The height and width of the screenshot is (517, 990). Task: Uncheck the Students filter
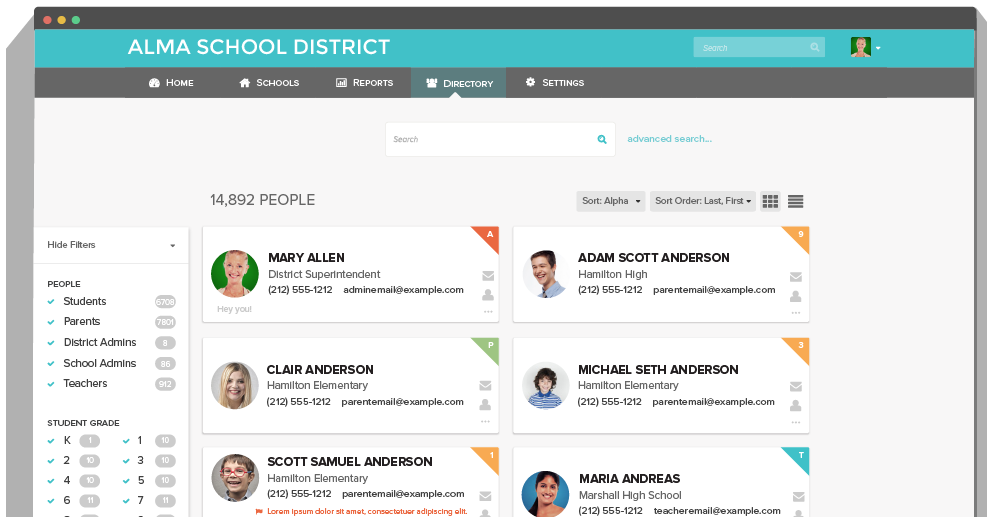coord(51,302)
